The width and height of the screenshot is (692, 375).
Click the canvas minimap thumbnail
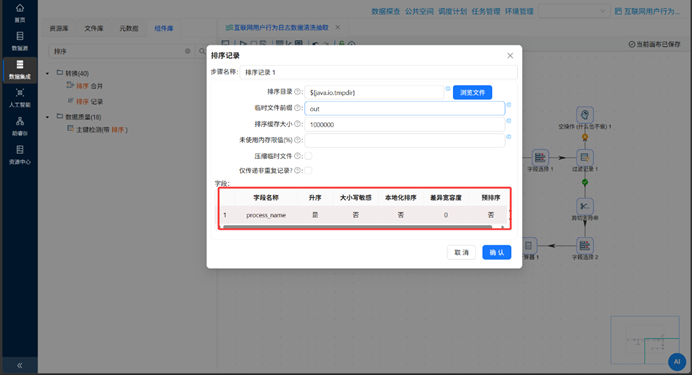pos(645,340)
